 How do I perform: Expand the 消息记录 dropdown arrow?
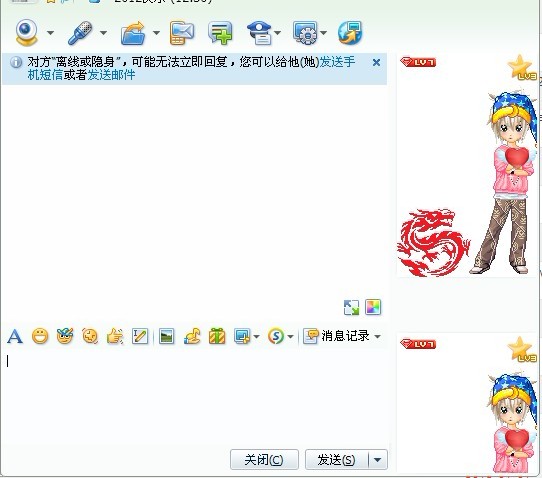tap(377, 336)
